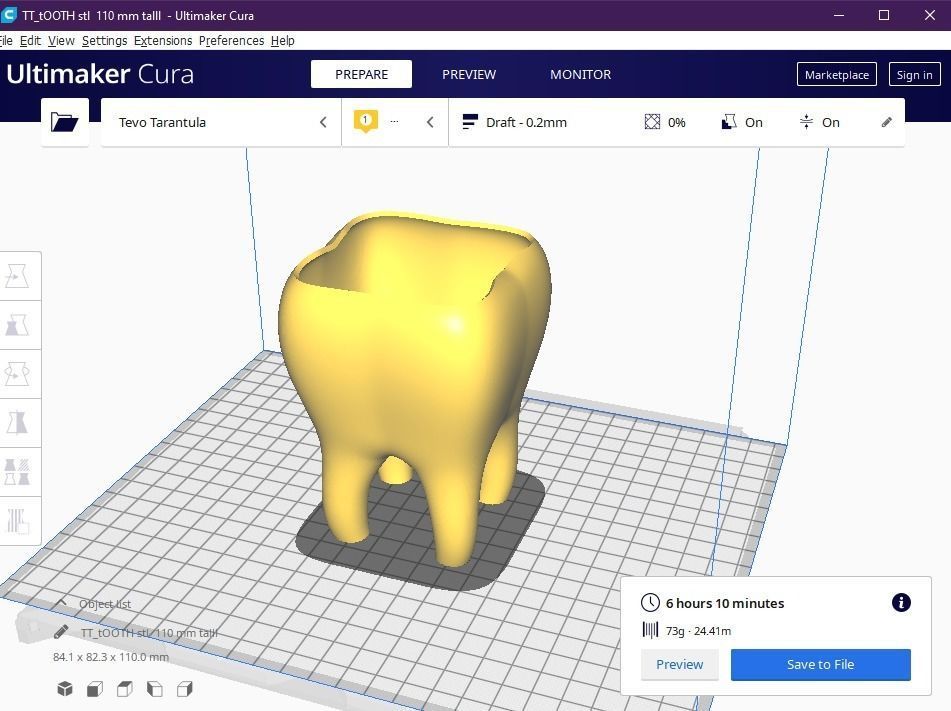The width and height of the screenshot is (951, 711).
Task: Open the Settings menu
Action: tap(104, 41)
